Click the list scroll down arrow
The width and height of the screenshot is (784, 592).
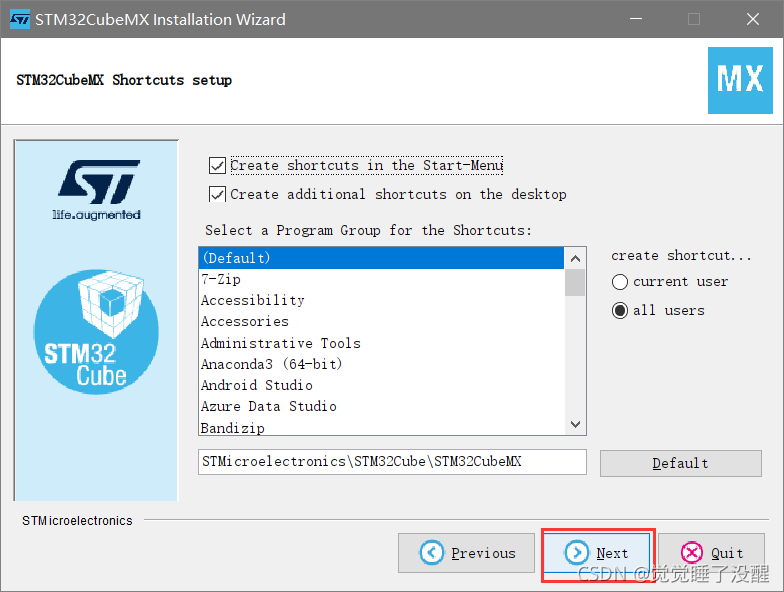[x=575, y=424]
